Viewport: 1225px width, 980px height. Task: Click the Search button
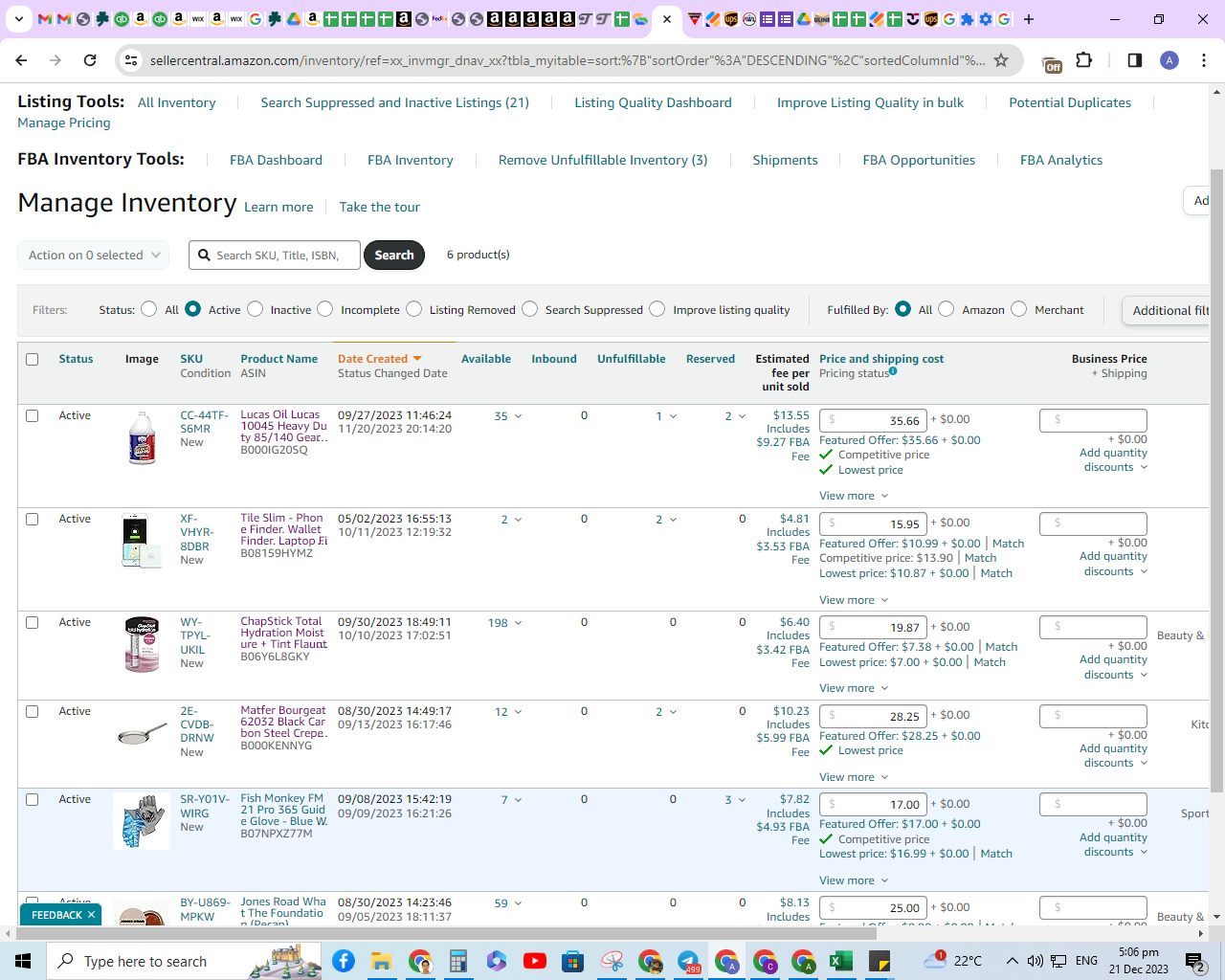click(x=394, y=256)
